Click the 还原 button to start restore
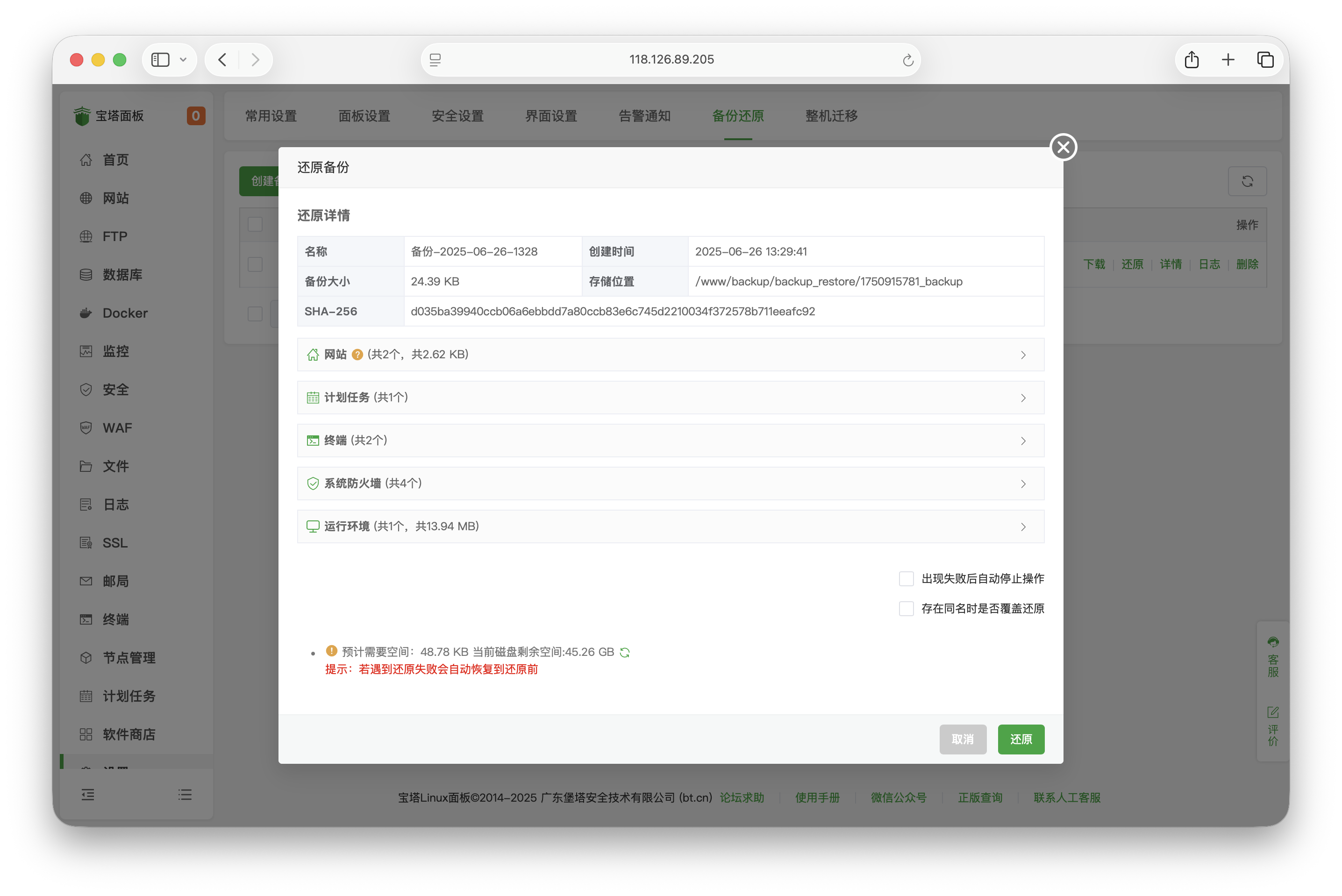The height and width of the screenshot is (896, 1342). [x=1021, y=740]
